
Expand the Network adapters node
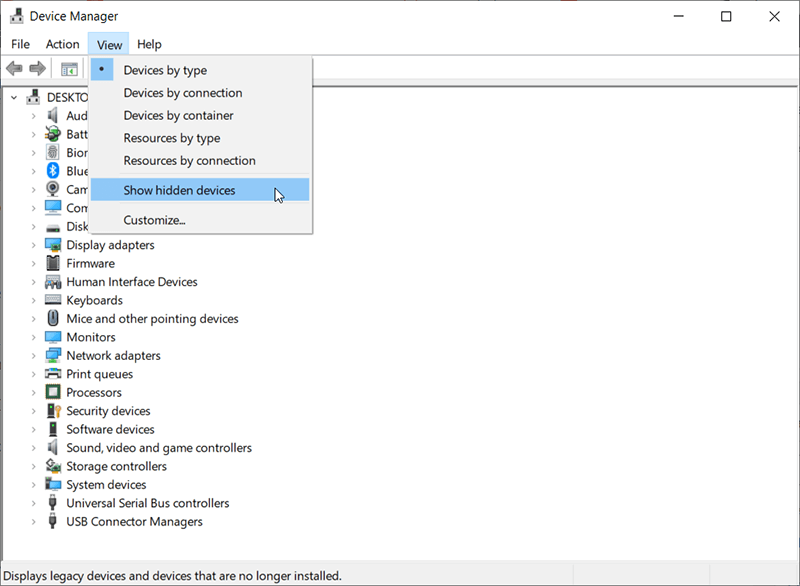33,356
